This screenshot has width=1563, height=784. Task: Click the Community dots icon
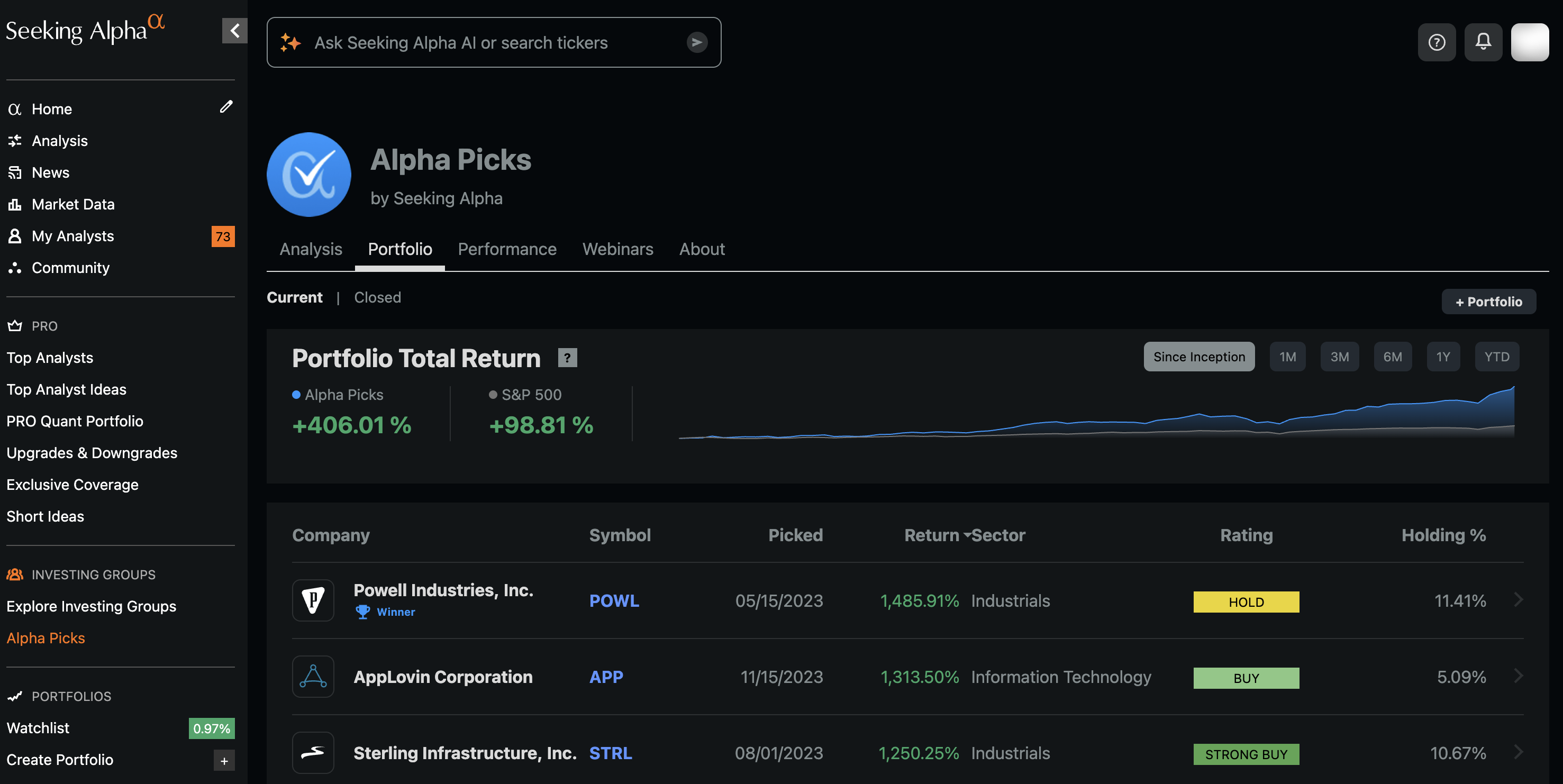(x=15, y=268)
